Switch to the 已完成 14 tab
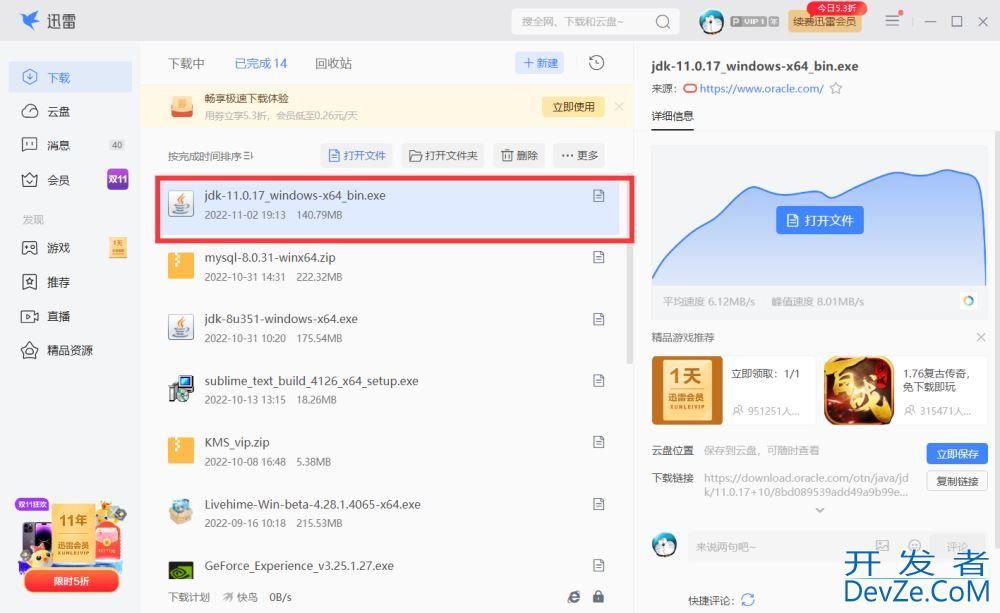 [261, 63]
